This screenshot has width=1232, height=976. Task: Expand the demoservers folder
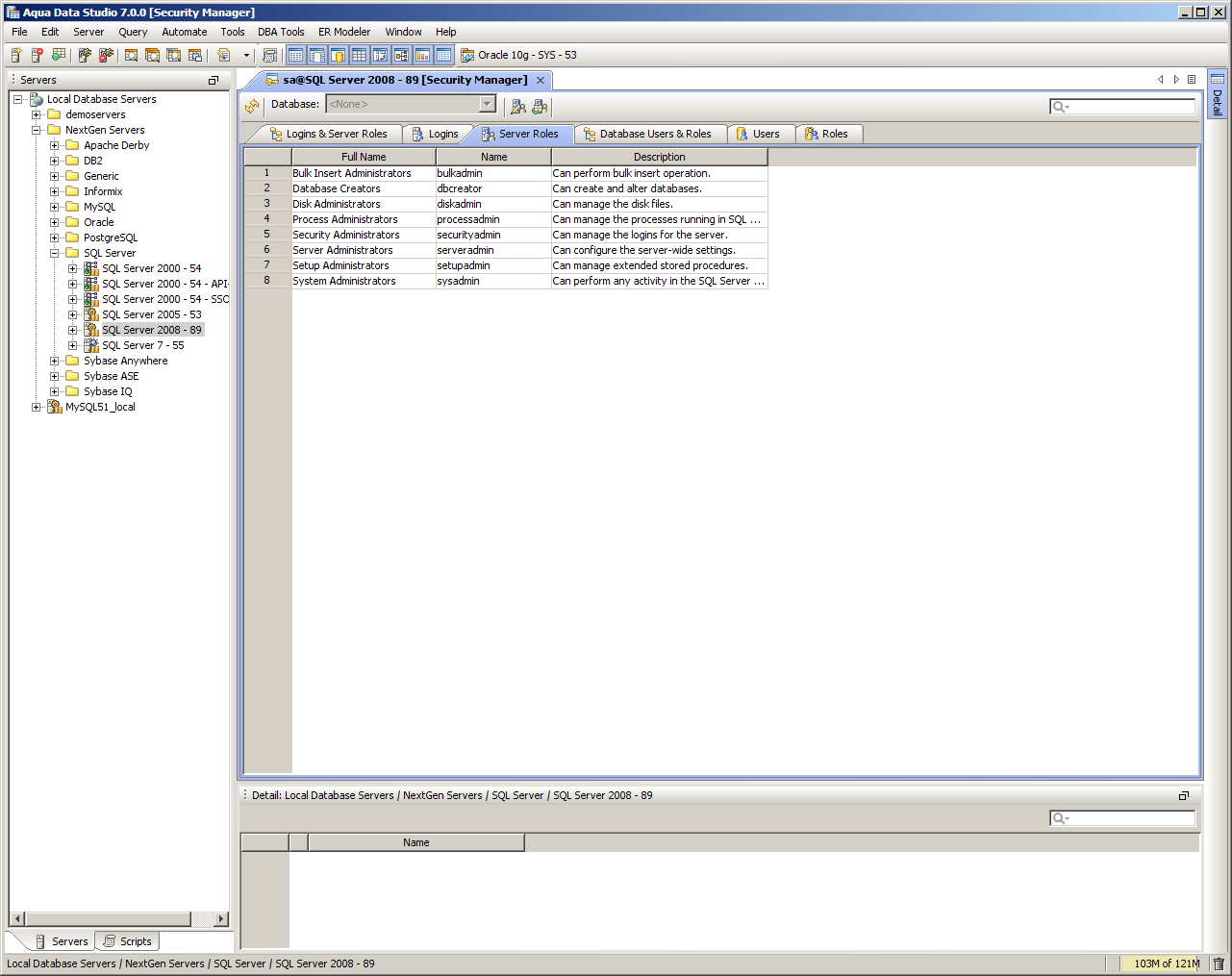pos(37,114)
